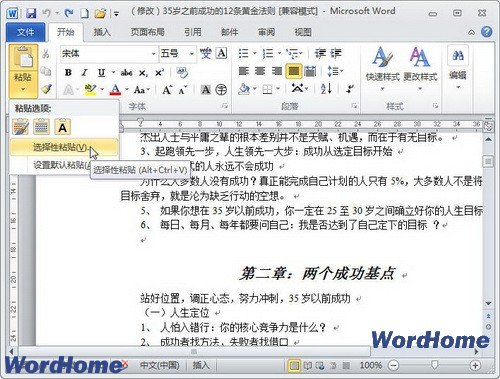
Task: Click the Grow Font icon
Action: 167,90
